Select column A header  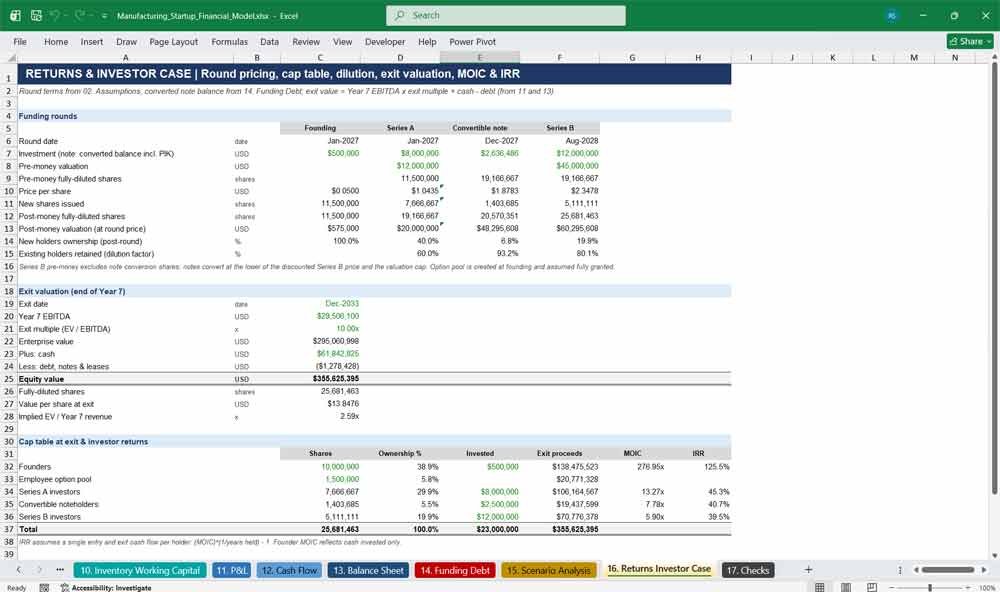pyautogui.click(x=126, y=57)
